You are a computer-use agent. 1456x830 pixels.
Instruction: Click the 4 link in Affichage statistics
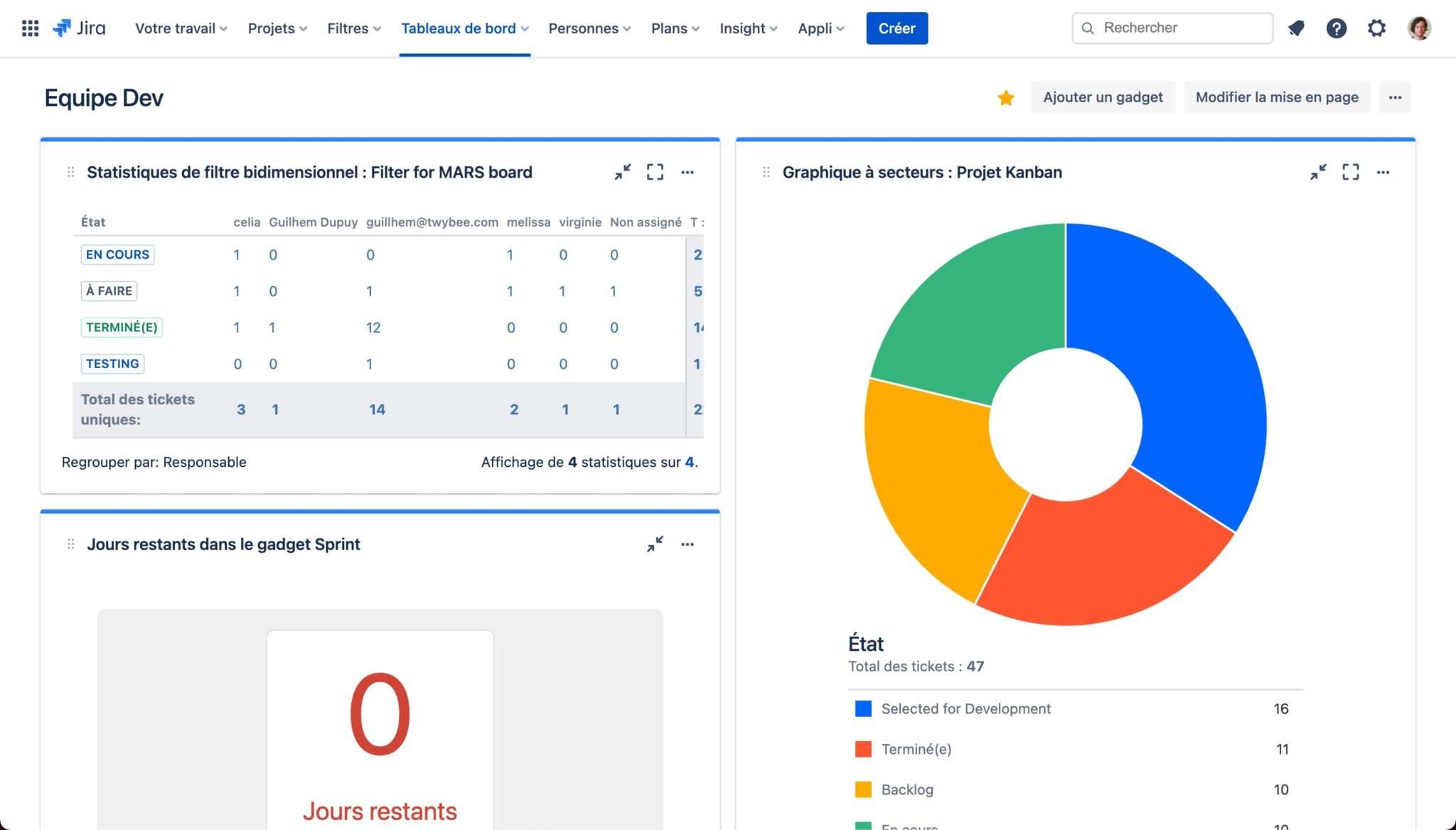coord(689,463)
